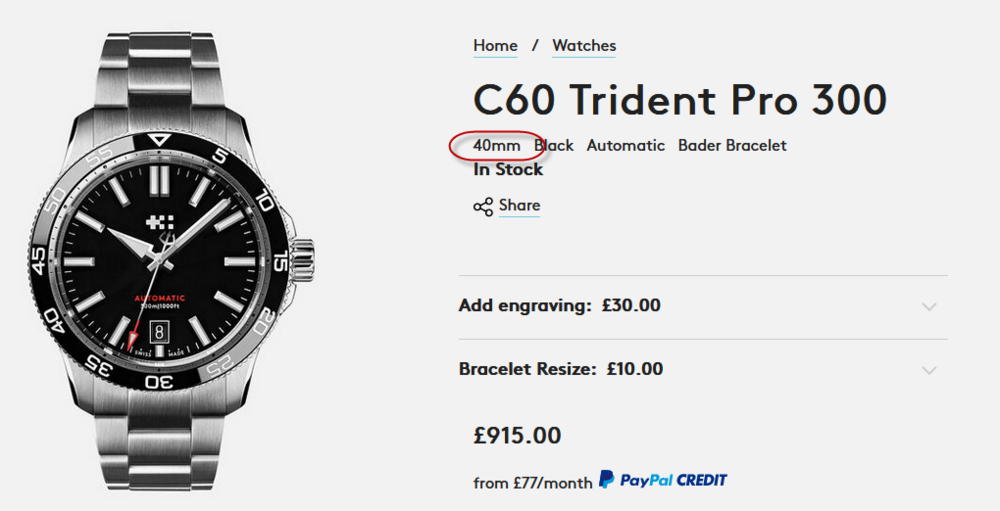Viewport: 1000px width, 511px height.
Task: Pick the Bader Bracelet option
Action: (732, 146)
